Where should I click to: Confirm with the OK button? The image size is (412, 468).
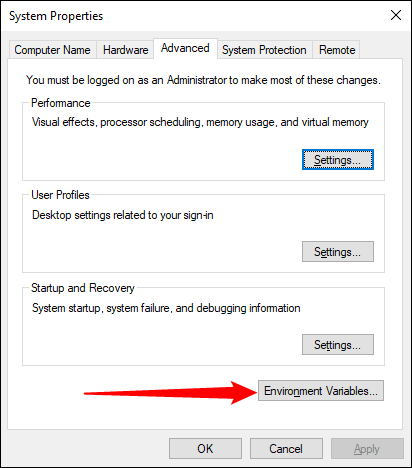coord(205,449)
